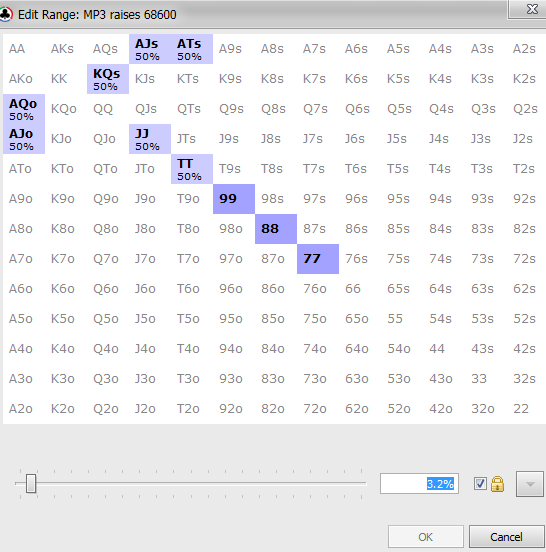The image size is (546, 552).
Task: Select the T9s hand cell
Action: coord(234,169)
